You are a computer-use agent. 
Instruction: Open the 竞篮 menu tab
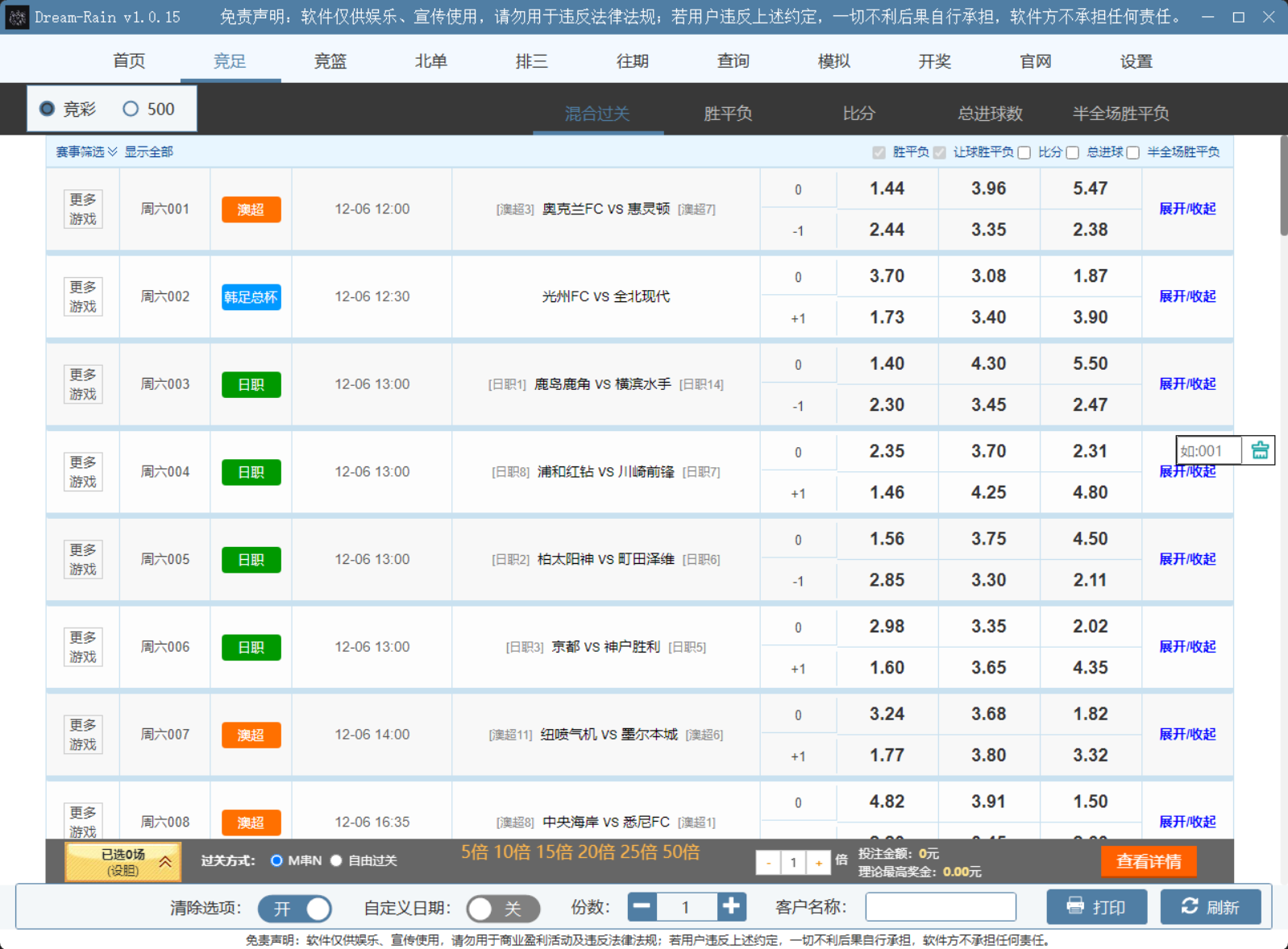pos(330,61)
